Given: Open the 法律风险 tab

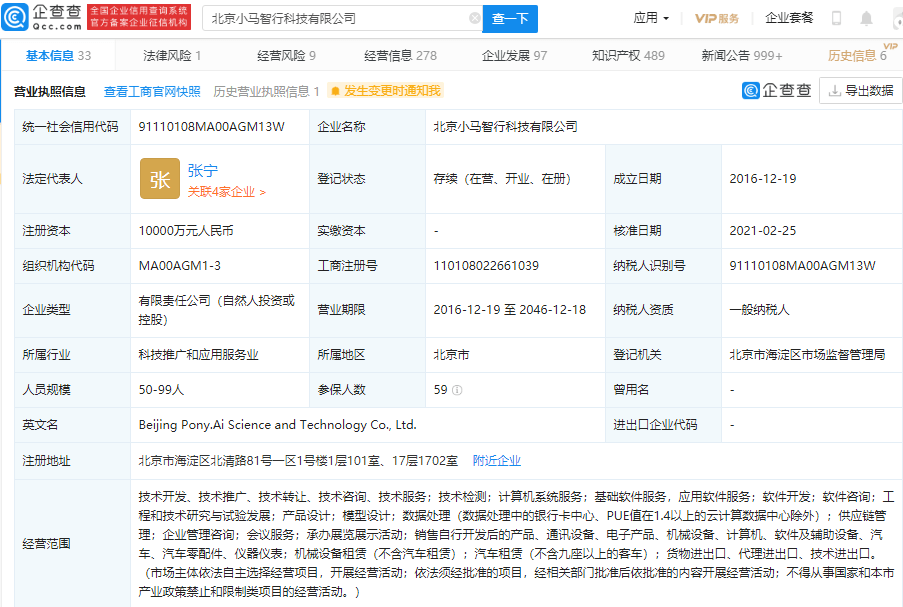Looking at the screenshot, I should point(172,56).
